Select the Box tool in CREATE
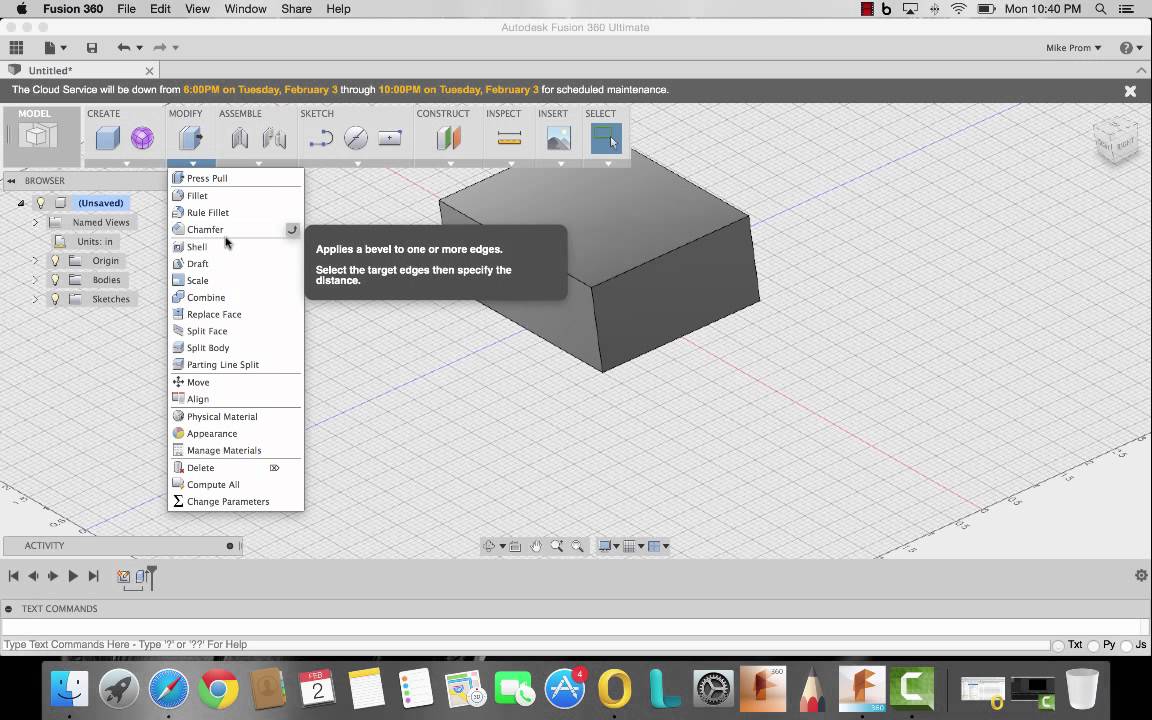This screenshot has height=720, width=1152. 108,137
